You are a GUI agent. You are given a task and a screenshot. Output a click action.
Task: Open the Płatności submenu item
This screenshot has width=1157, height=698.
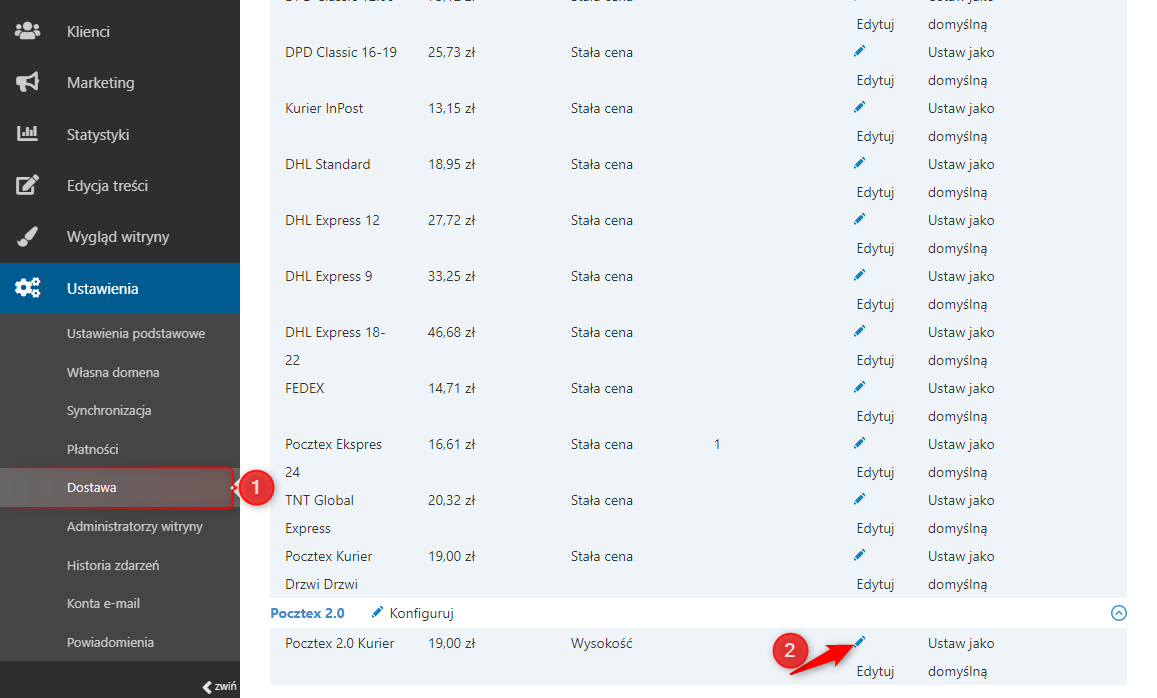click(92, 449)
